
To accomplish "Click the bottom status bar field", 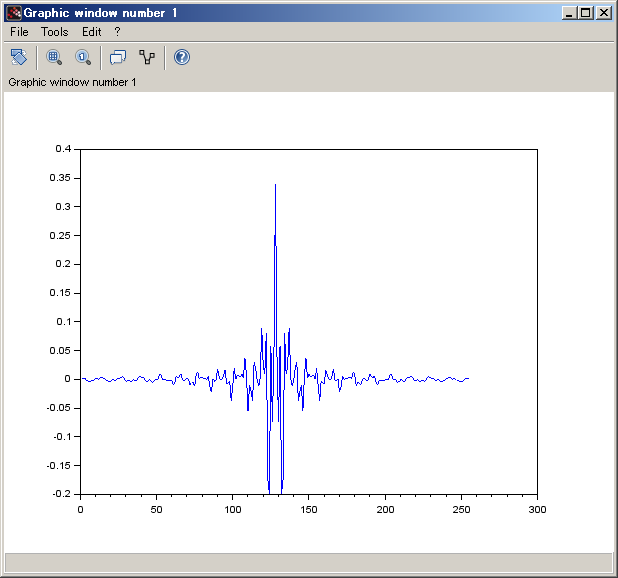I will click(309, 562).
